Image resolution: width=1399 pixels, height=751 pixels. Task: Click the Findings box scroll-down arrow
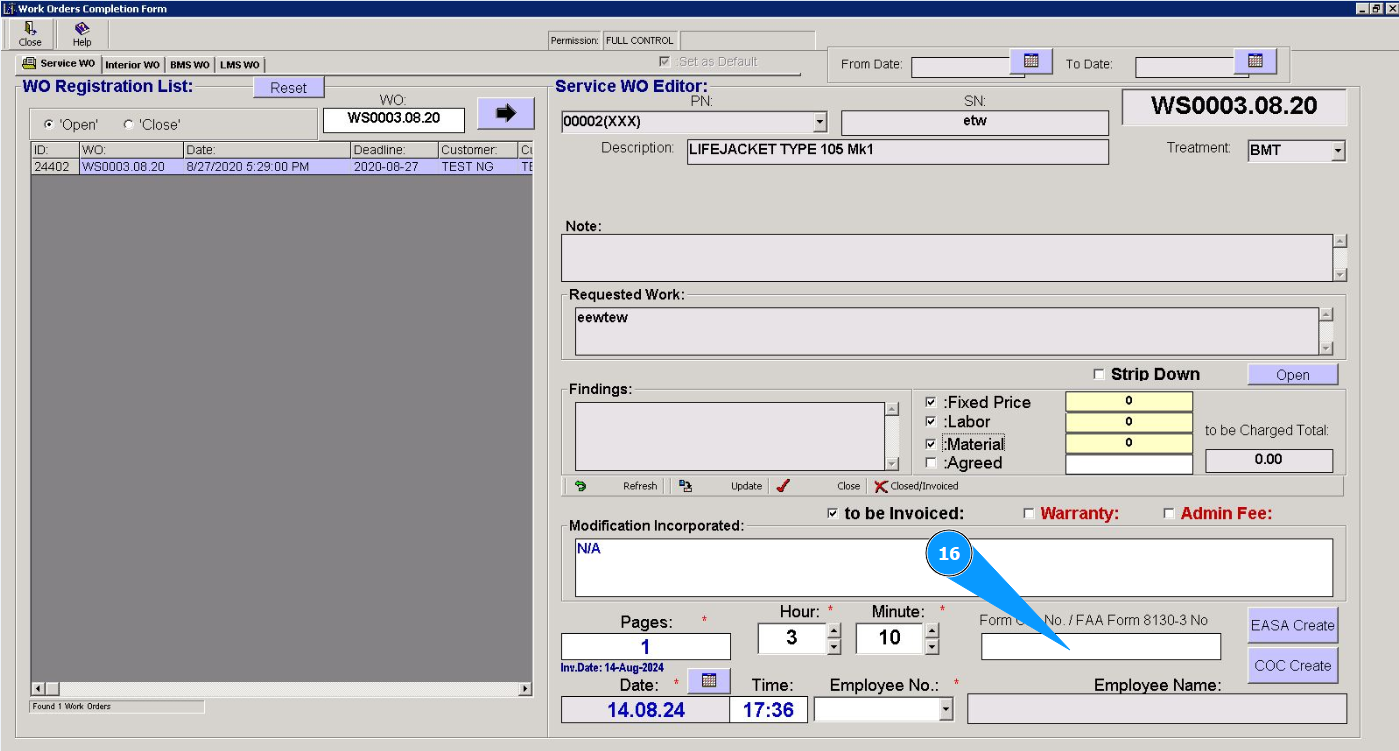tap(892, 463)
